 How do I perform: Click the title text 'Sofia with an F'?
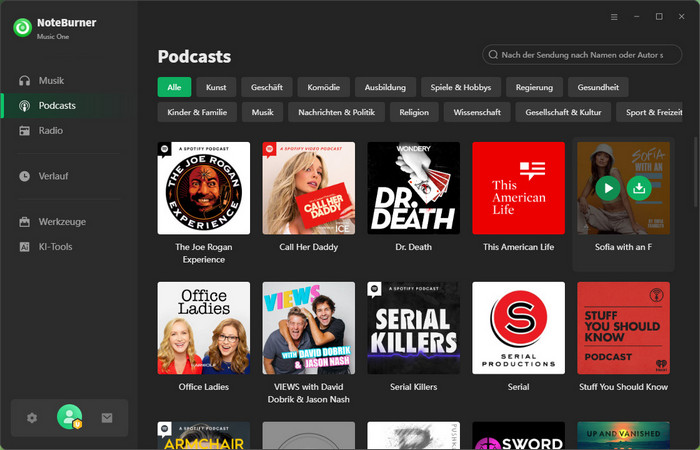[x=623, y=247]
